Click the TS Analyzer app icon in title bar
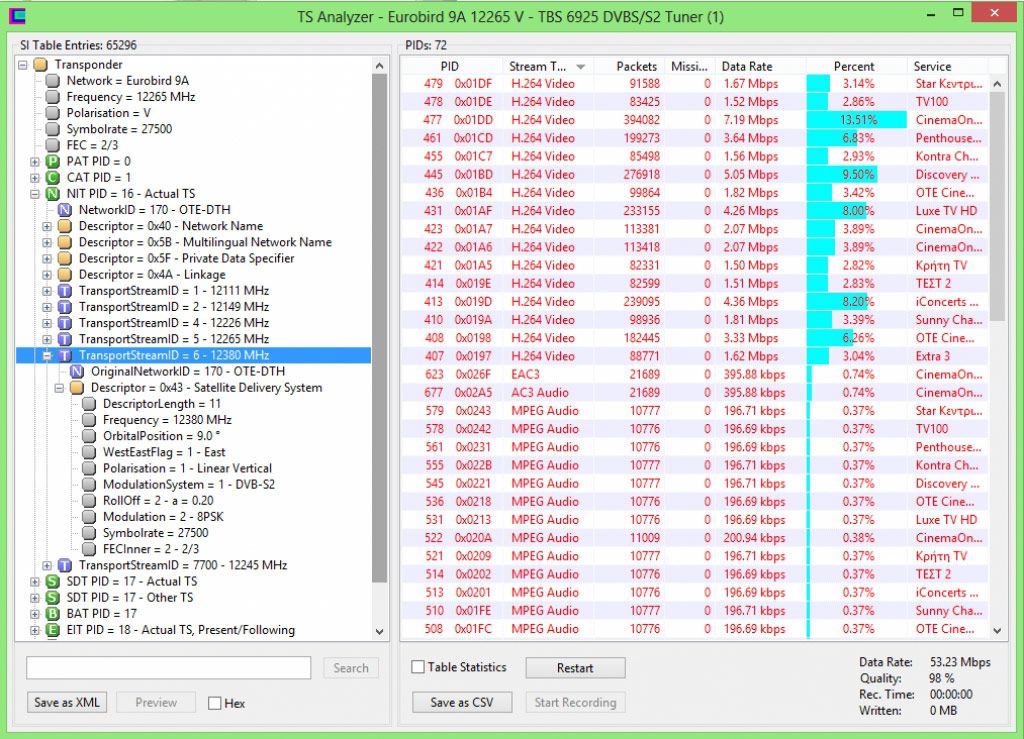Image resolution: width=1024 pixels, height=739 pixels. [17, 16]
